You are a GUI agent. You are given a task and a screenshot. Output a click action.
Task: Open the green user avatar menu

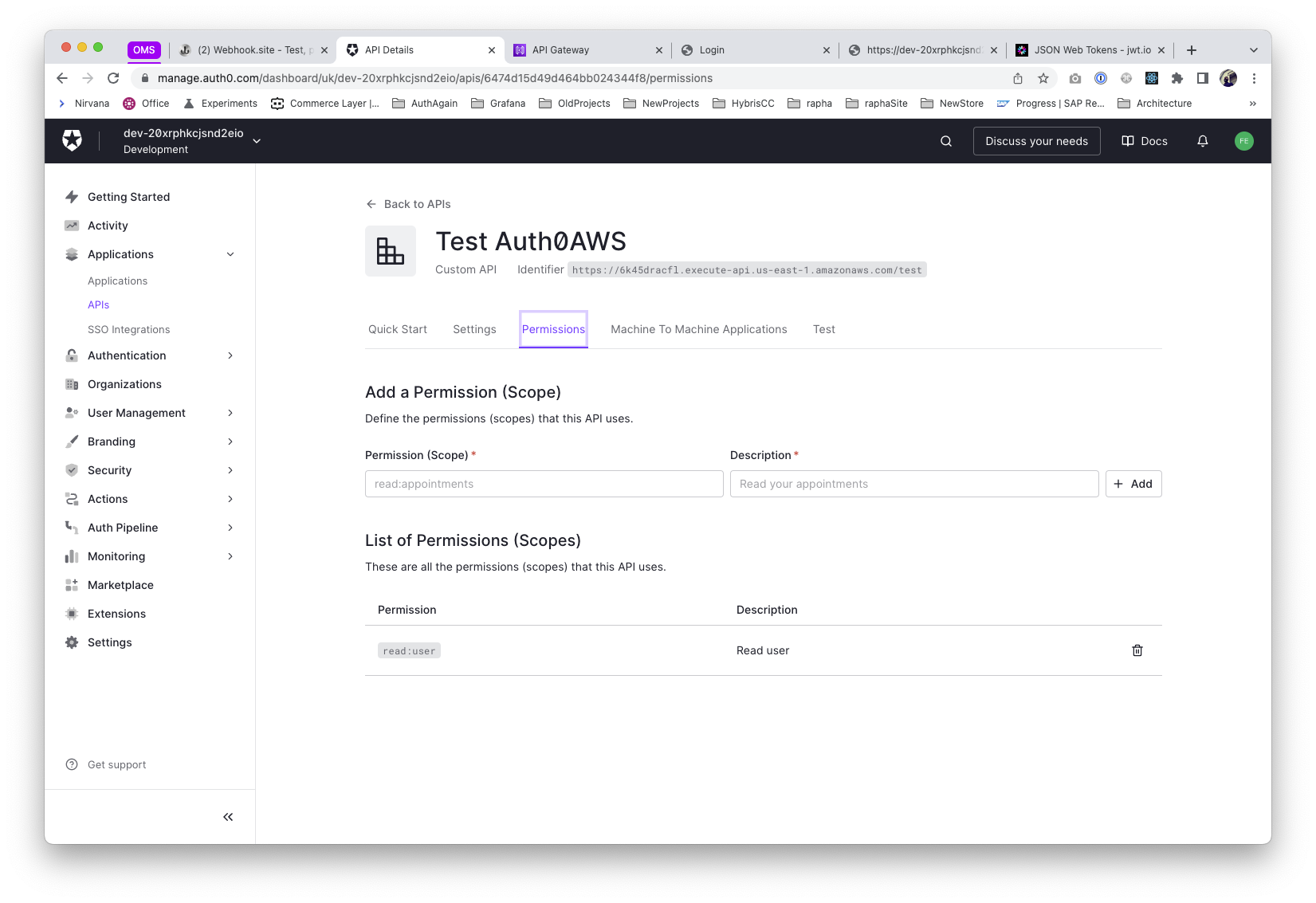point(1243,141)
